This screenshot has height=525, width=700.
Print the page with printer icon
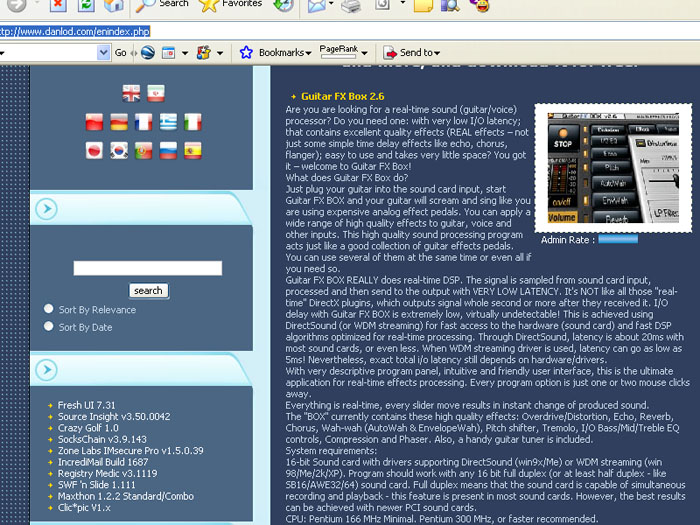351,5
